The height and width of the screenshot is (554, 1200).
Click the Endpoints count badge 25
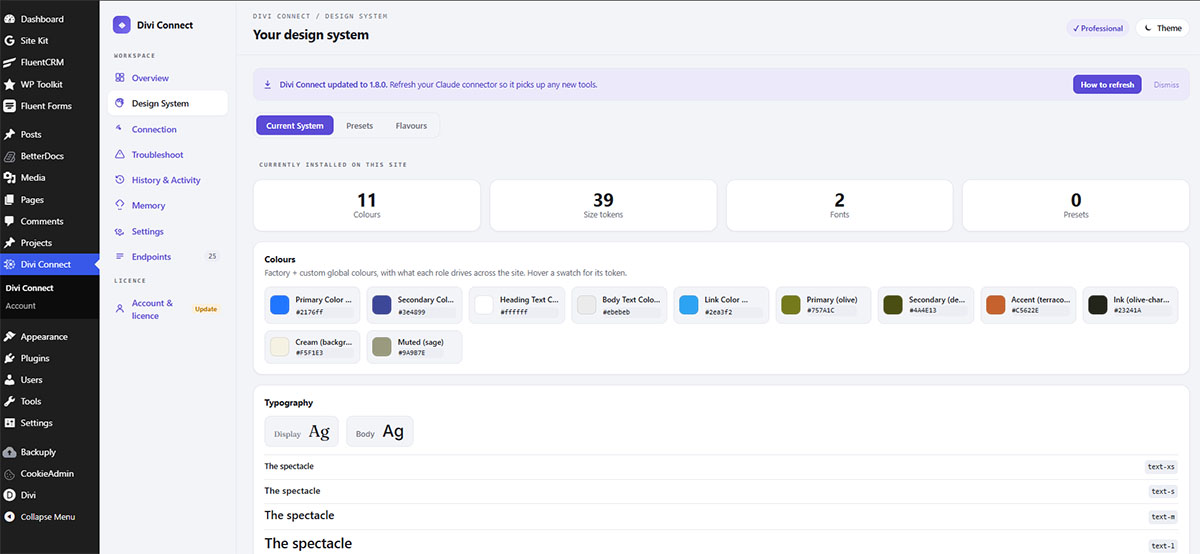(212, 257)
